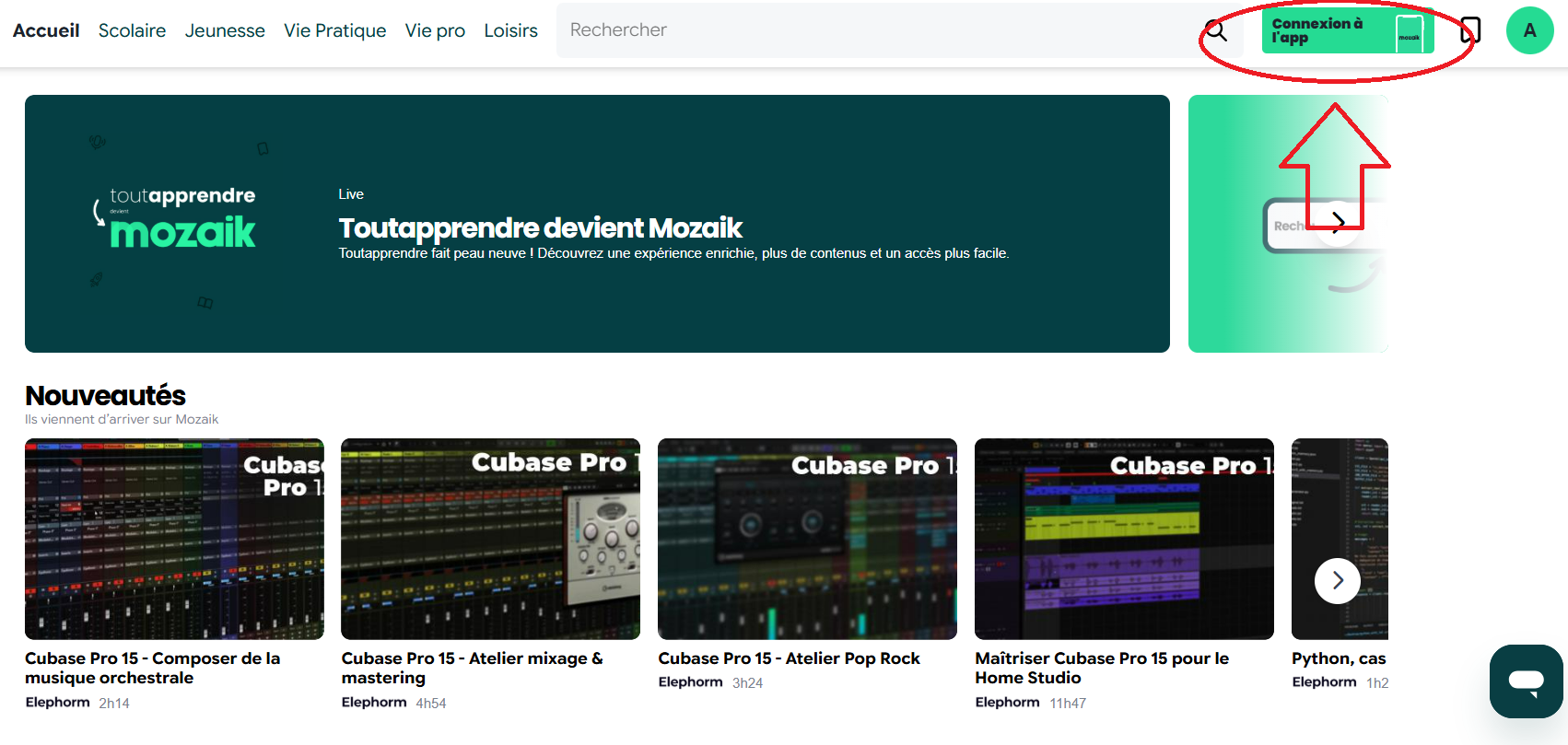Open the bookmarks icon in header
This screenshot has width=1568, height=745.
point(1470,30)
